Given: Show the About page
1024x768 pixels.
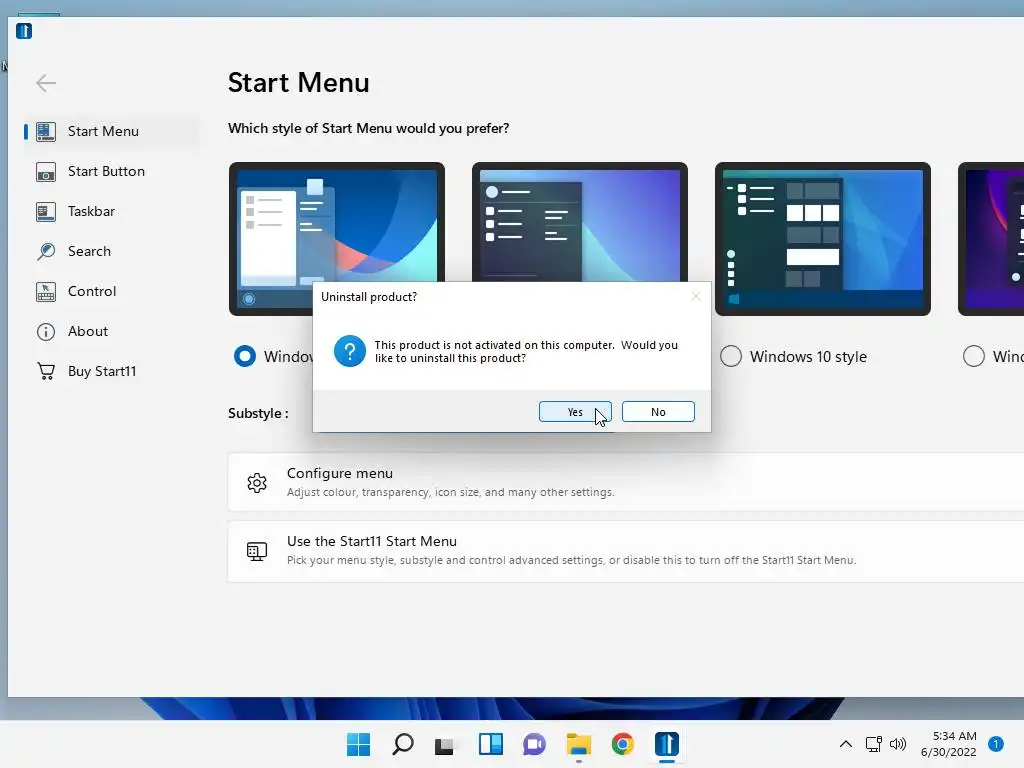Looking at the screenshot, I should click(x=112, y=331).
